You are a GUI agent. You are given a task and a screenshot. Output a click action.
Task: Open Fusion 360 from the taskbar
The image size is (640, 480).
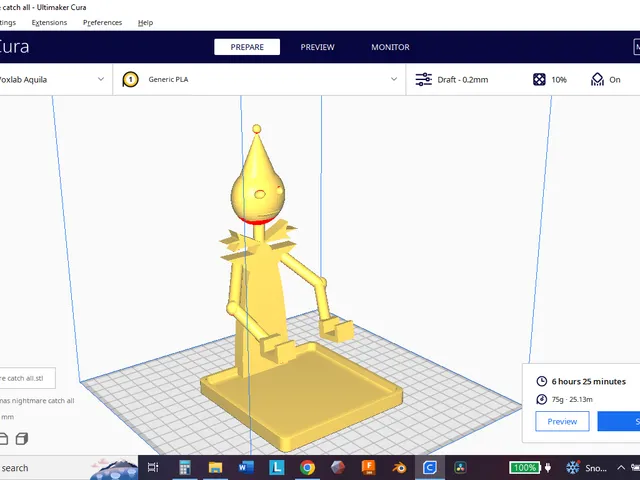click(x=368, y=467)
